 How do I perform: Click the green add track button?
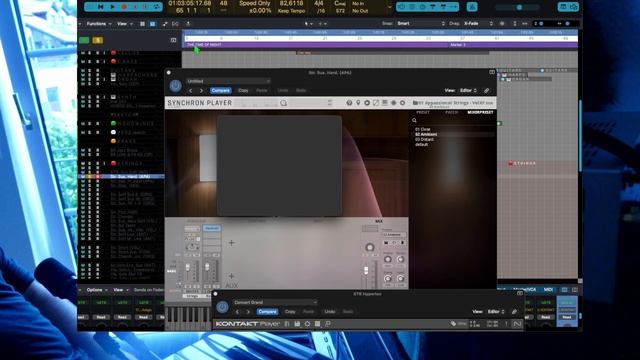84,40
